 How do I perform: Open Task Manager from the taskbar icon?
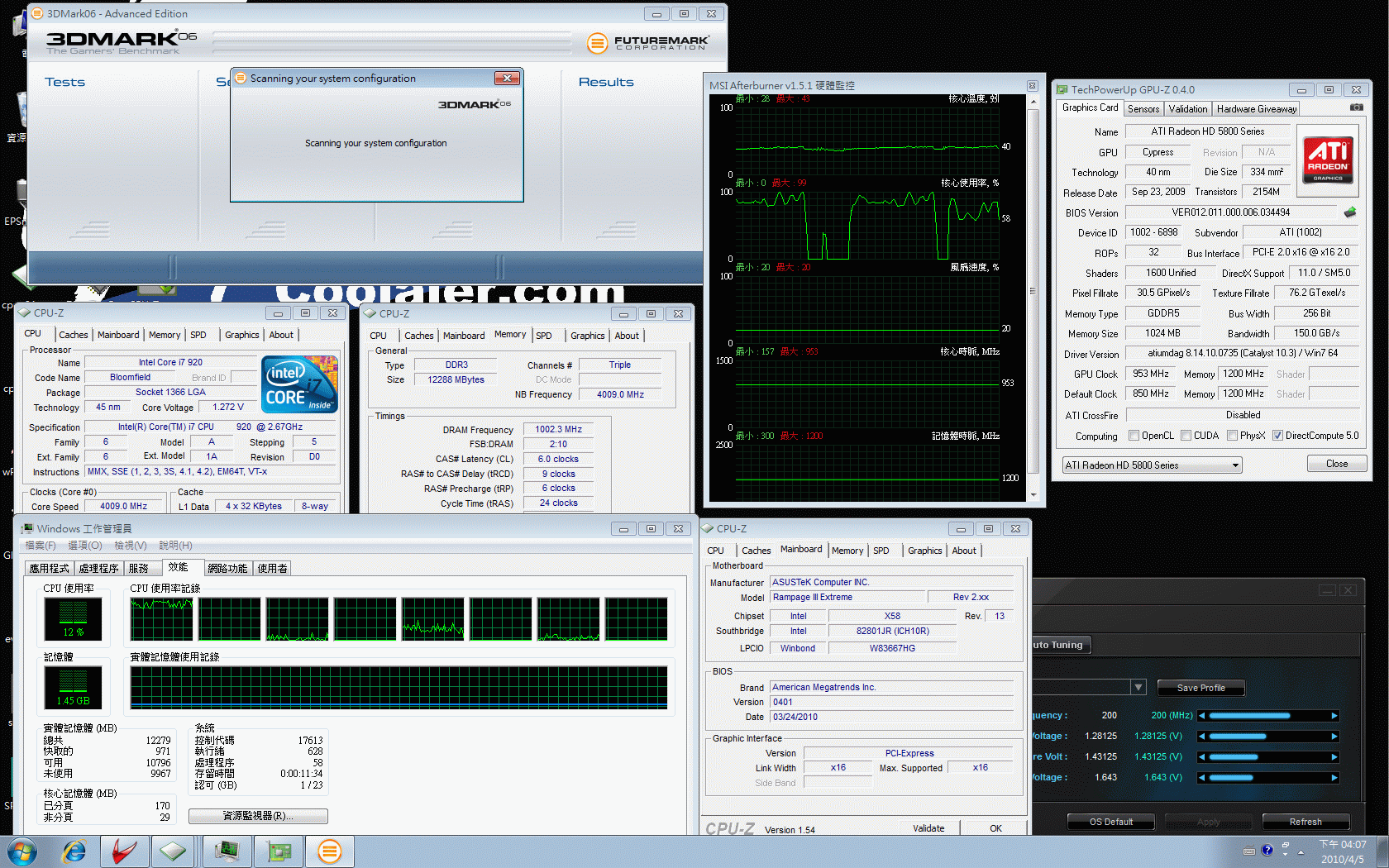tap(226, 851)
